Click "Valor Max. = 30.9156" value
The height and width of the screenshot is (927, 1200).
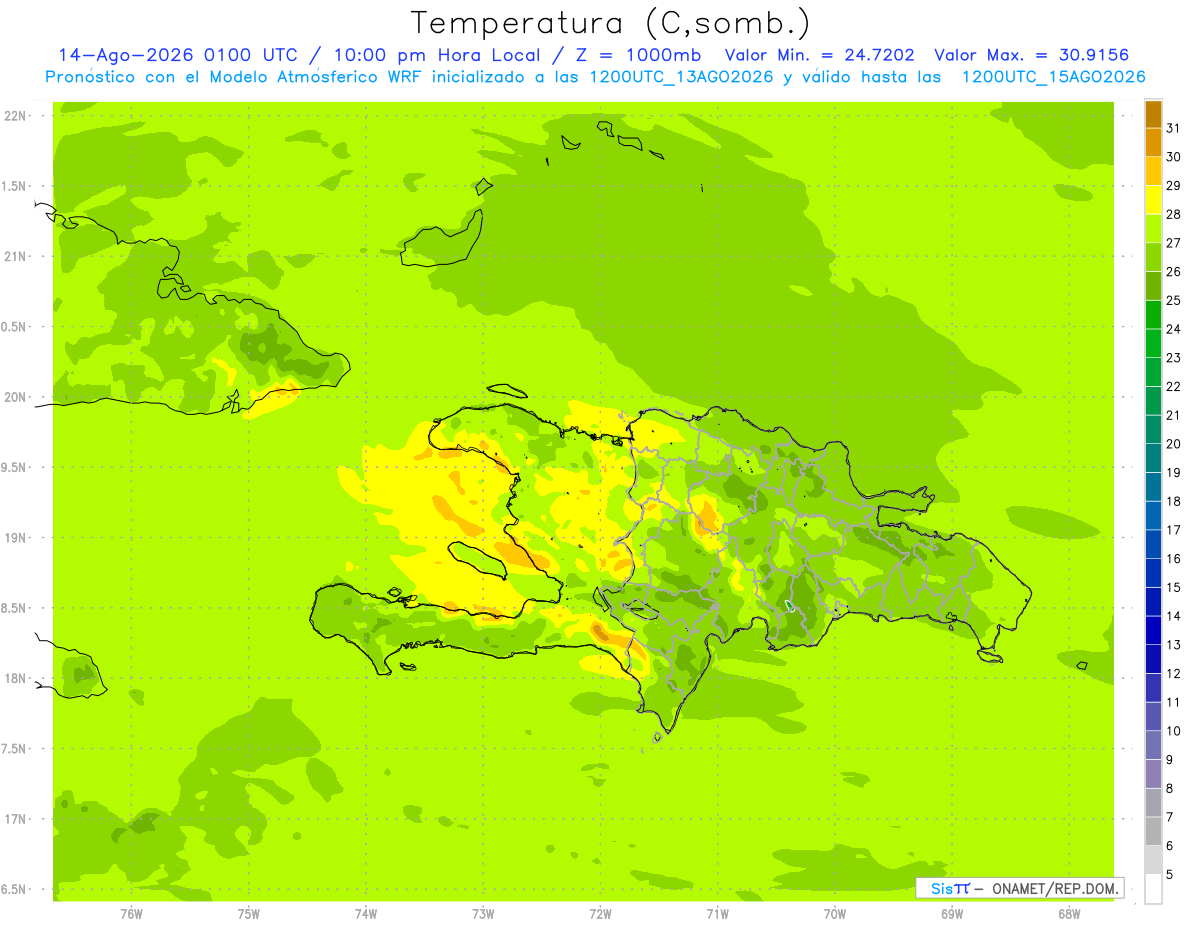tap(1031, 55)
